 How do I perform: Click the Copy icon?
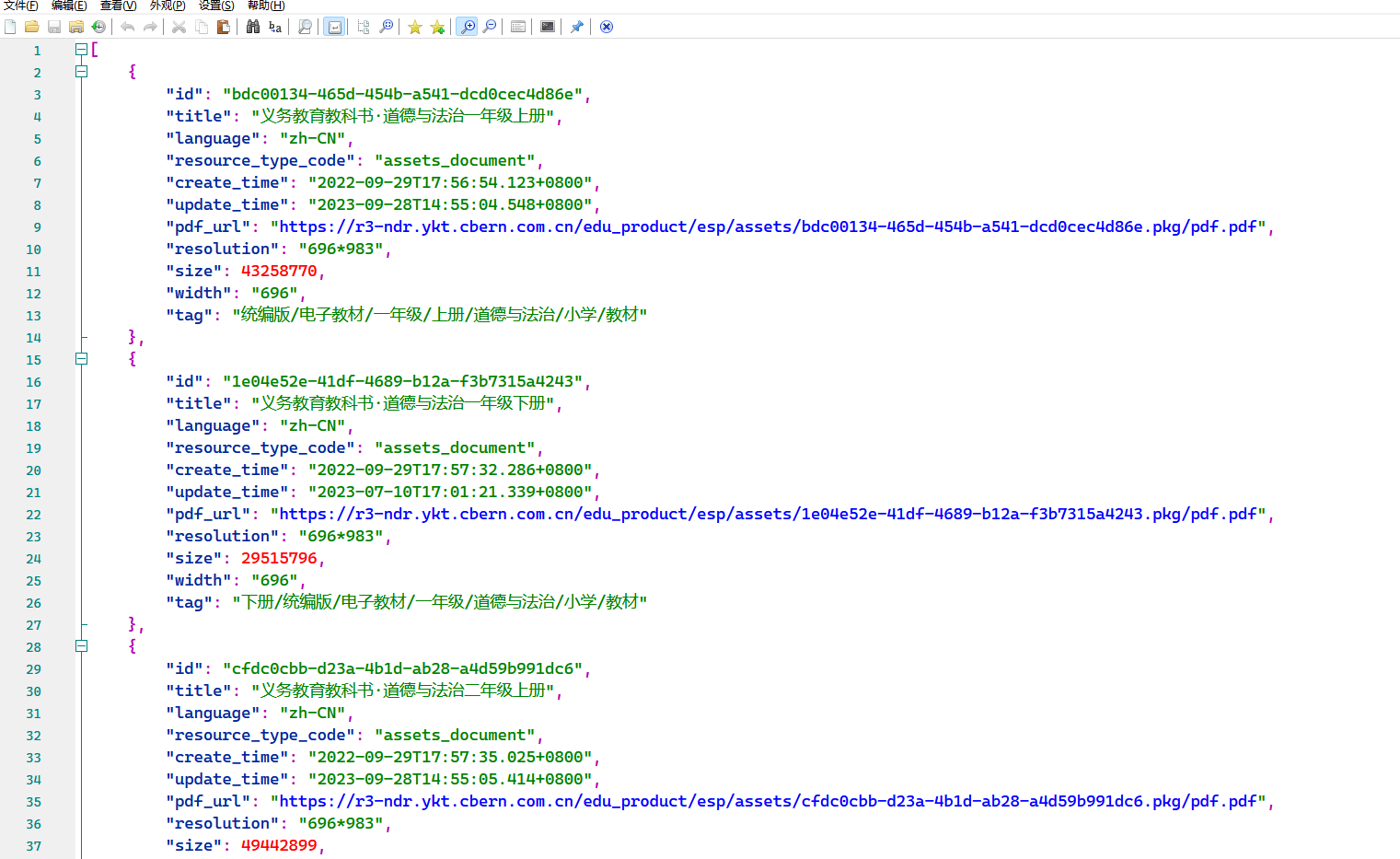click(202, 27)
